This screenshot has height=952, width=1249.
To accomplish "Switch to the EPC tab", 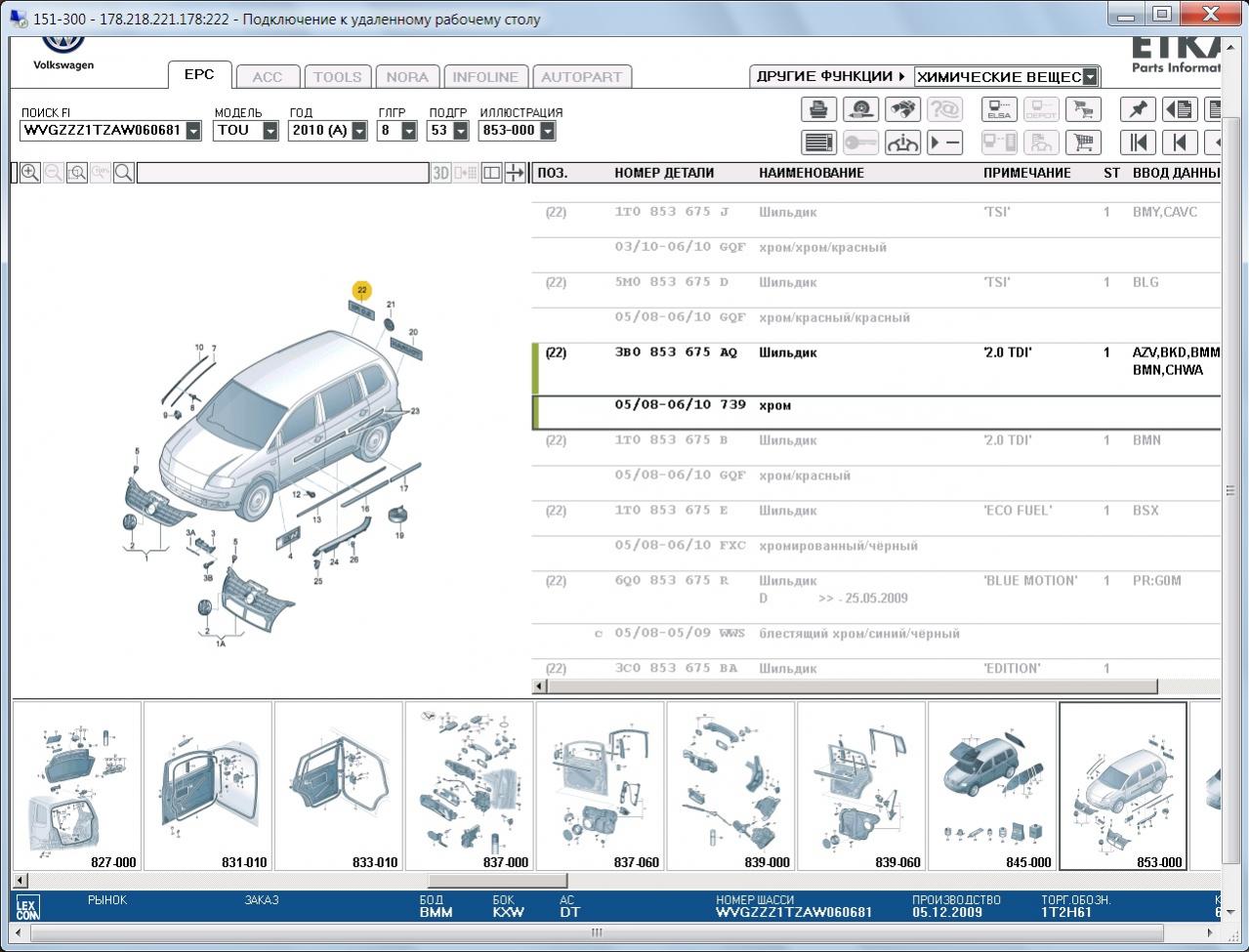I will coord(199,75).
